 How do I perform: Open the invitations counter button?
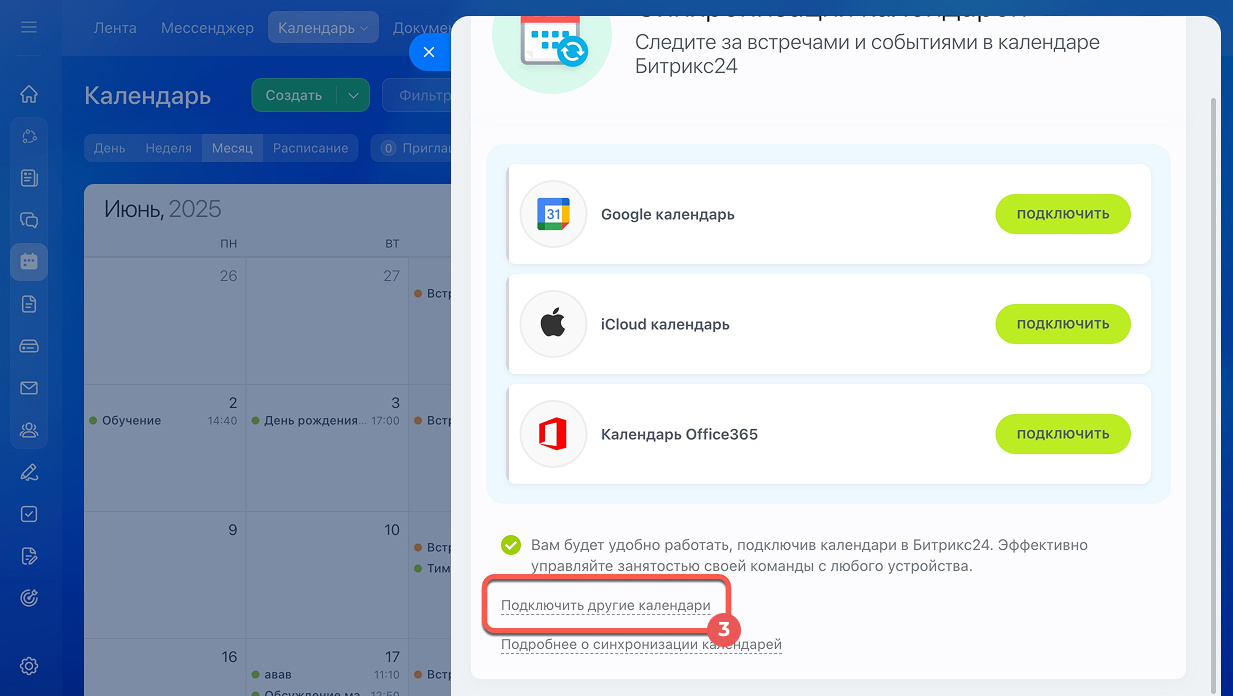click(411, 148)
